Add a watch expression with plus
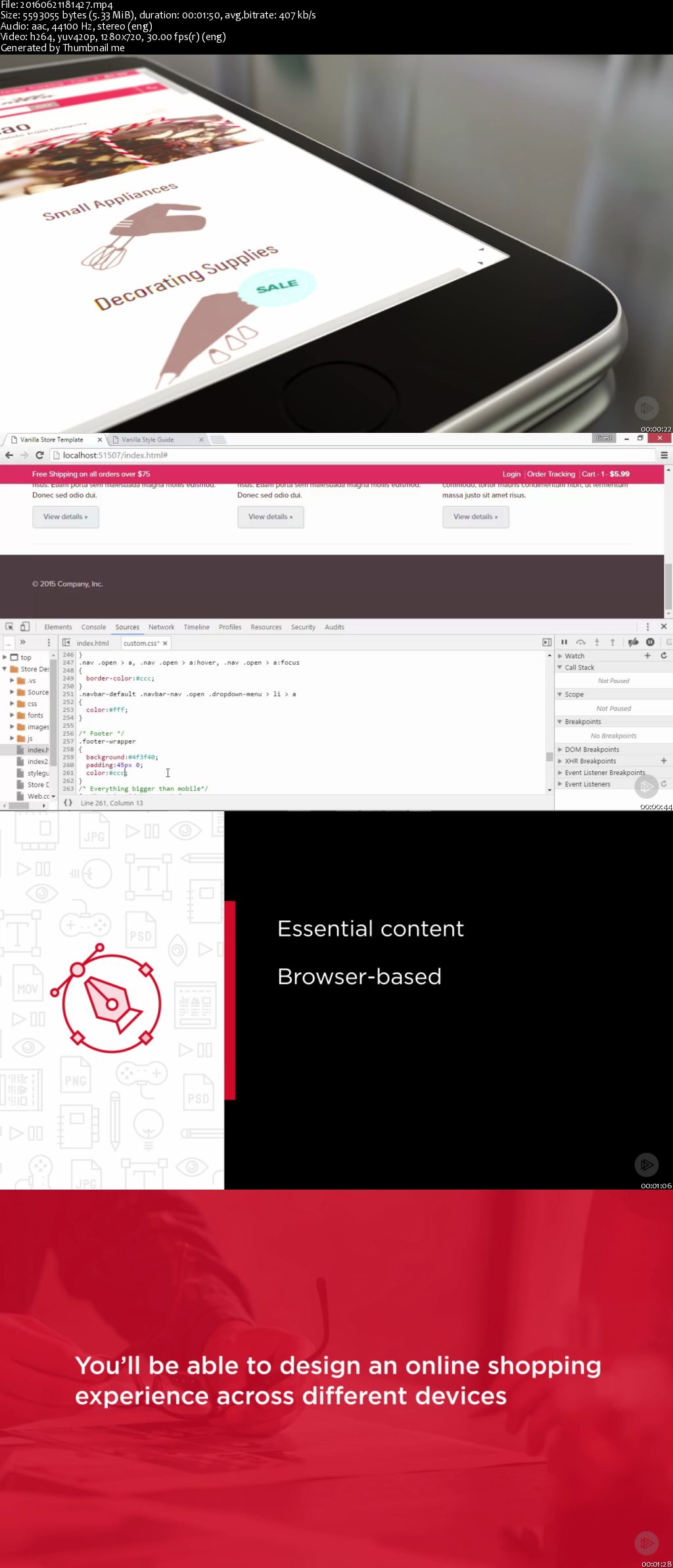 point(647,656)
